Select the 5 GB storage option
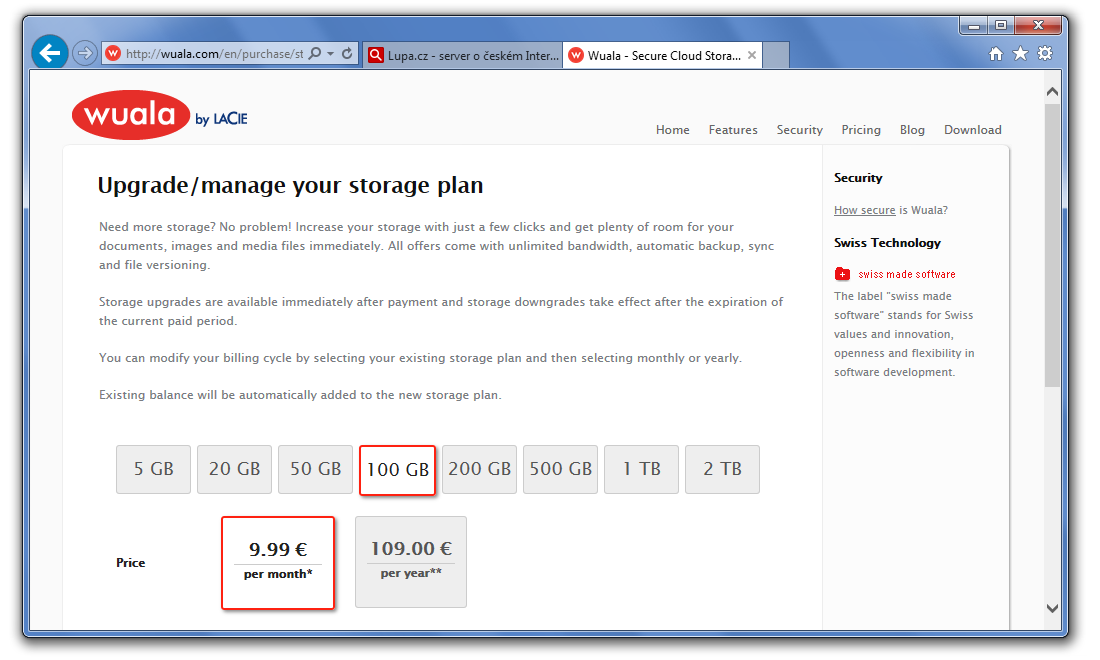 (x=153, y=469)
